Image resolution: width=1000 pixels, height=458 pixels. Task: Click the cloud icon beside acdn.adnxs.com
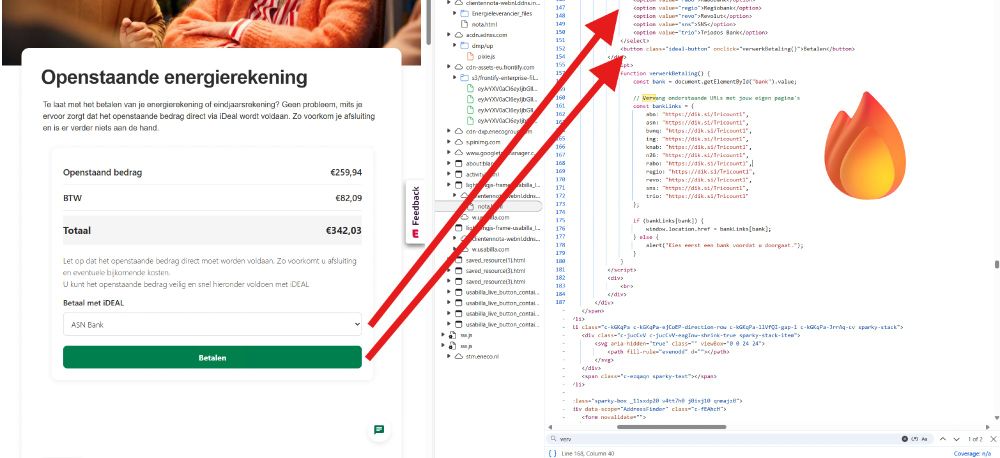click(459, 35)
